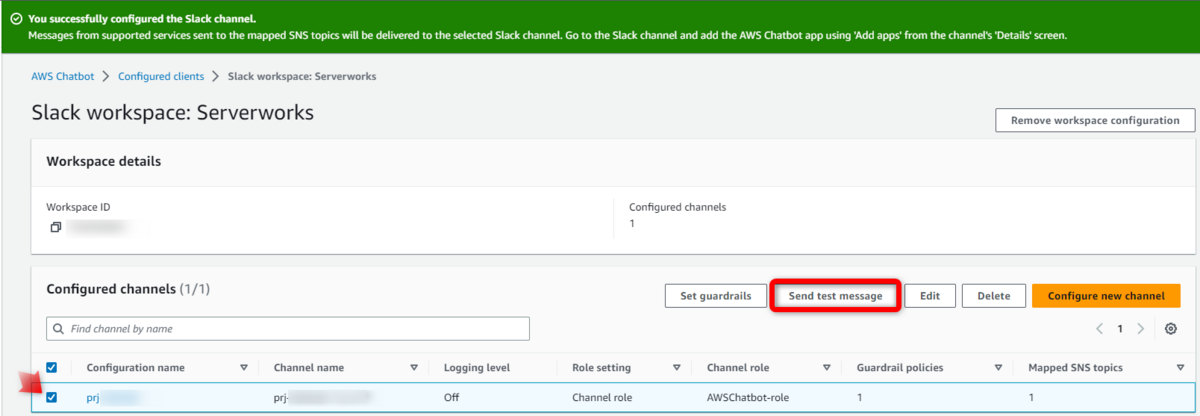1200x416 pixels.
Task: Open the prj configuration name link
Action: (95, 397)
